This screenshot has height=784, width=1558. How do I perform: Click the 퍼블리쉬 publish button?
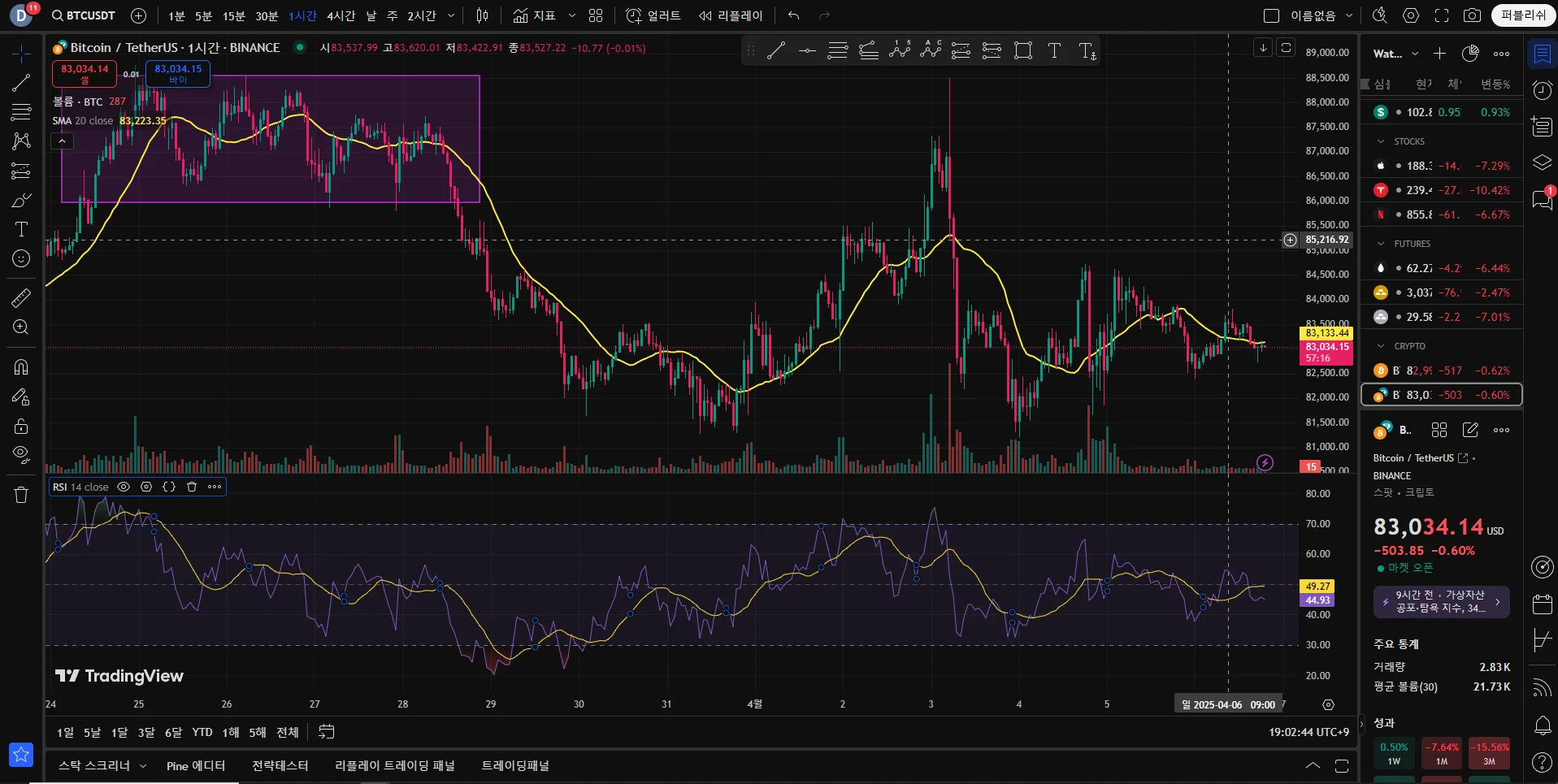coord(1523,15)
